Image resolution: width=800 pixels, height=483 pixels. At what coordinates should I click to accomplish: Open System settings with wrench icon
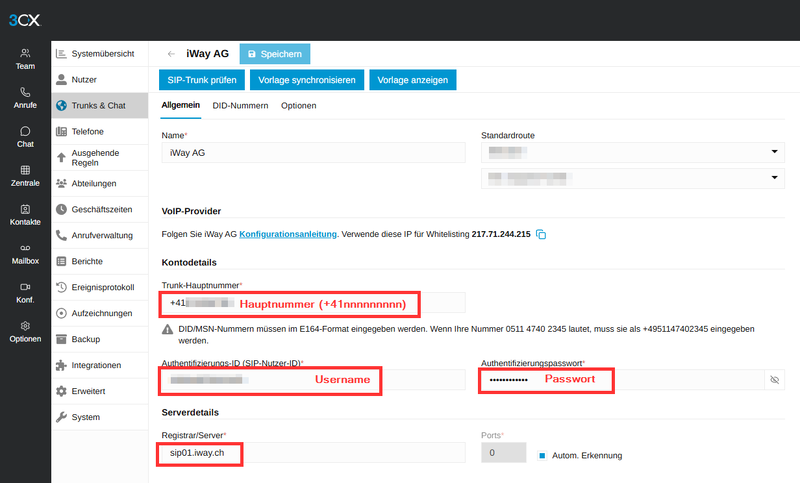(99, 417)
